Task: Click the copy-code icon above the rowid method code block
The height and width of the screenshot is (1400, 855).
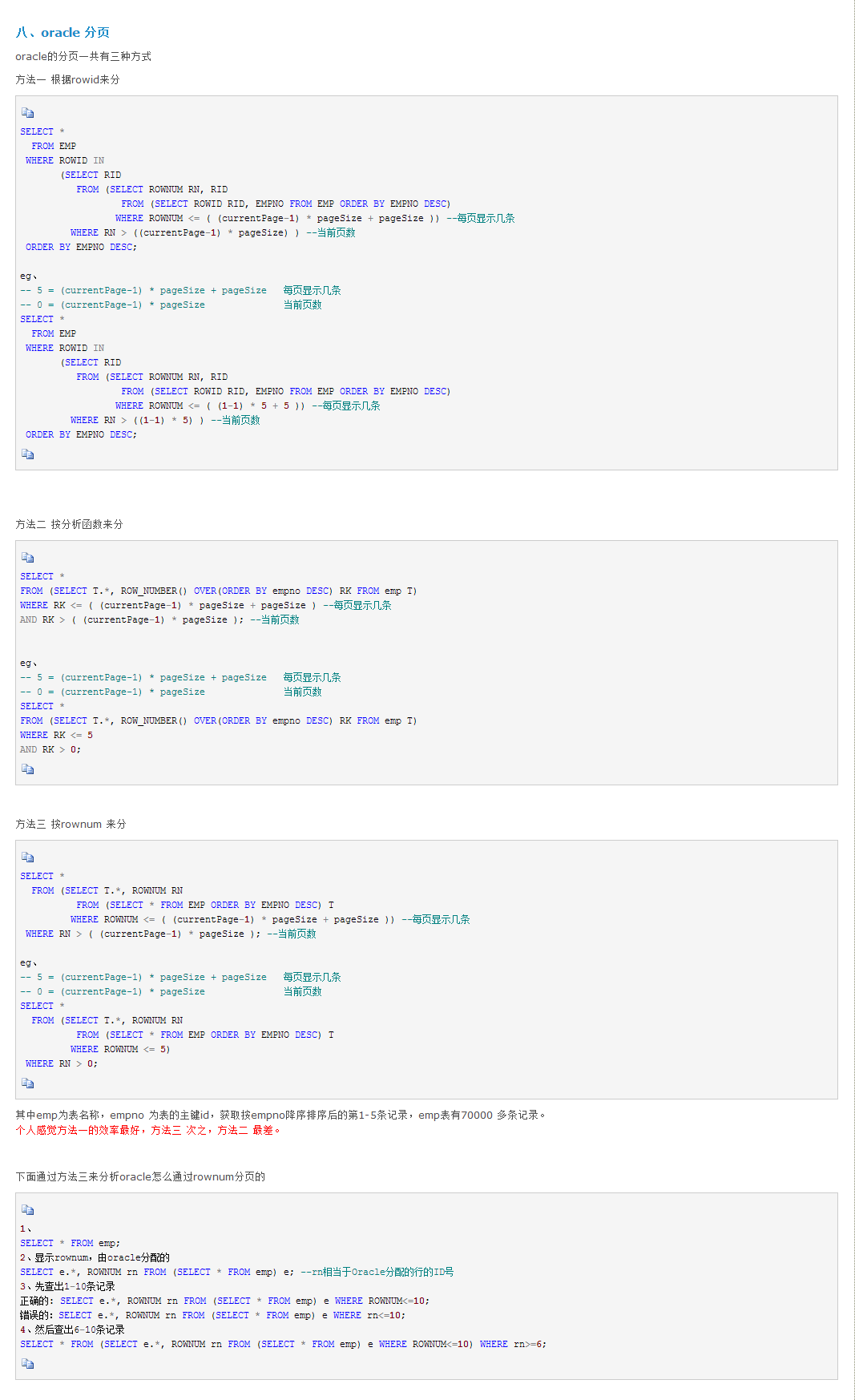Action: tap(28, 113)
